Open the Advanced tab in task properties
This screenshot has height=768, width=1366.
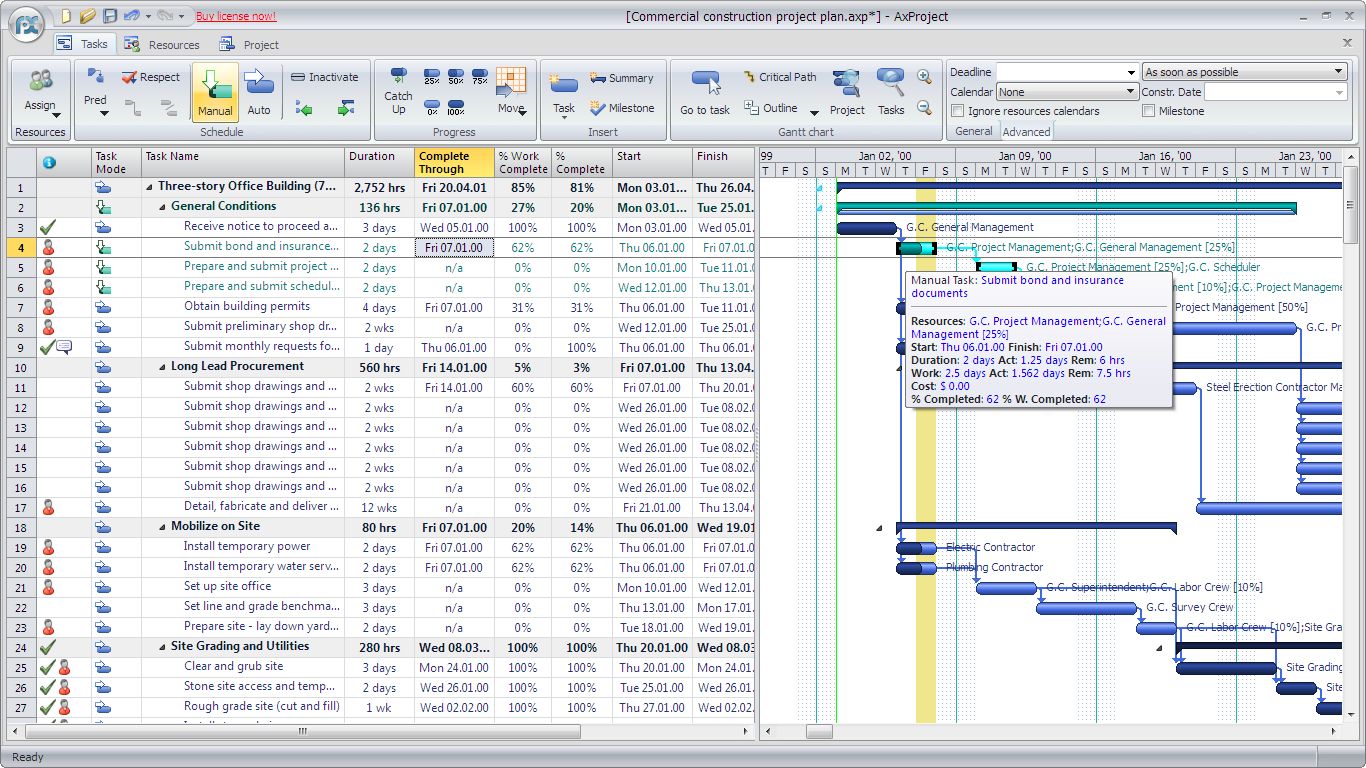click(1026, 131)
